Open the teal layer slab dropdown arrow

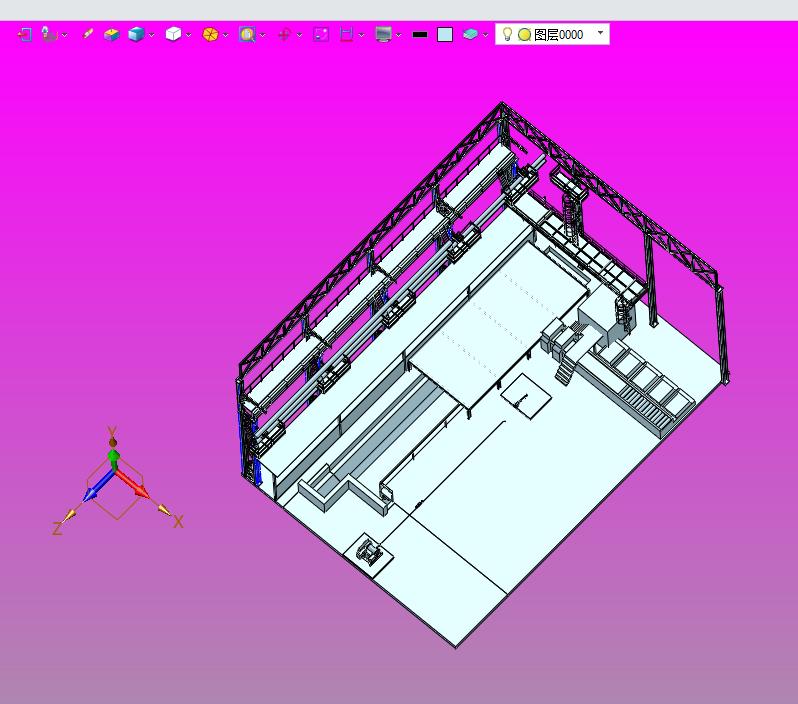(486, 35)
